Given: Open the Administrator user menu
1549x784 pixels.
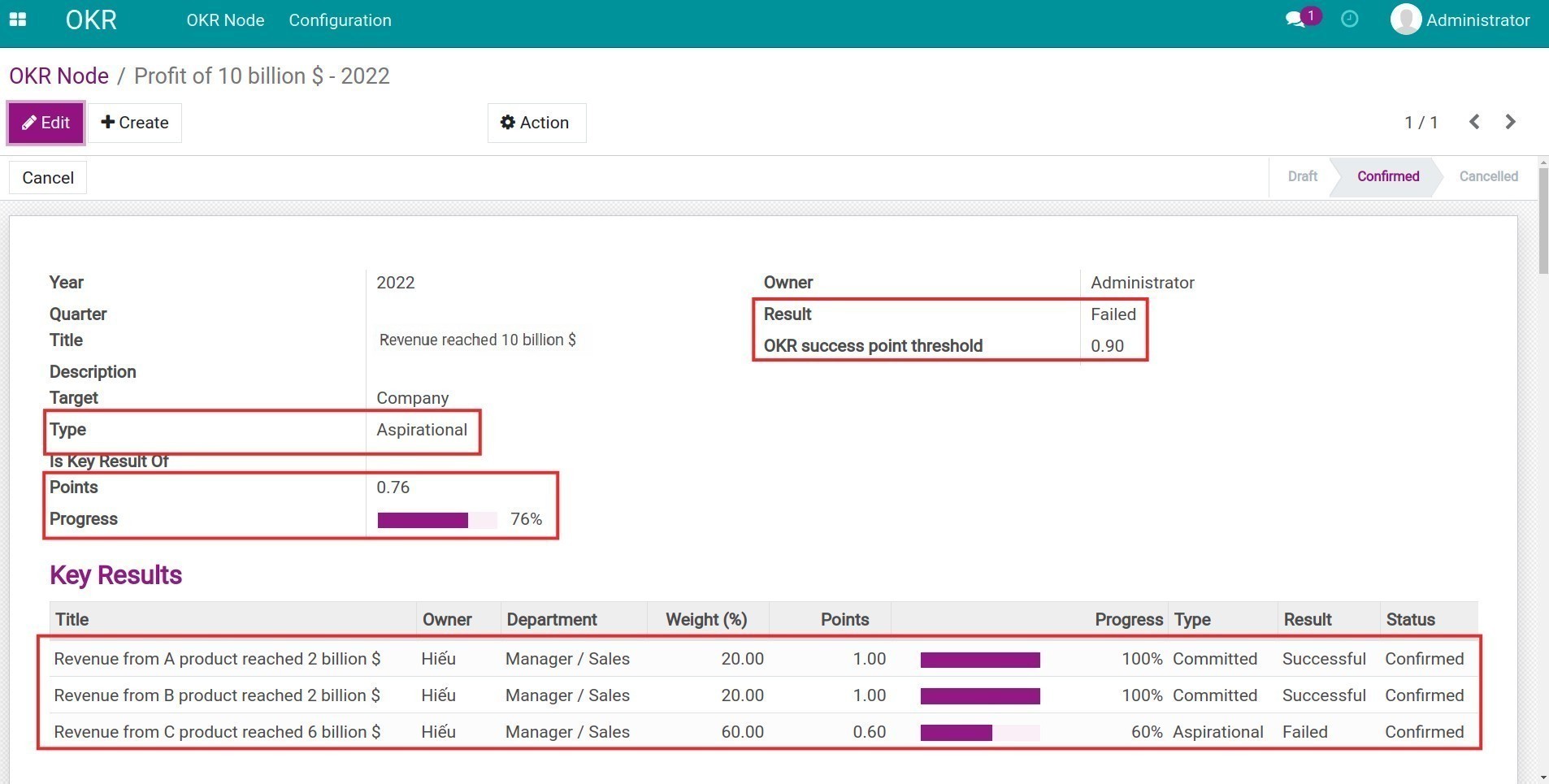Looking at the screenshot, I should tap(1459, 19).
